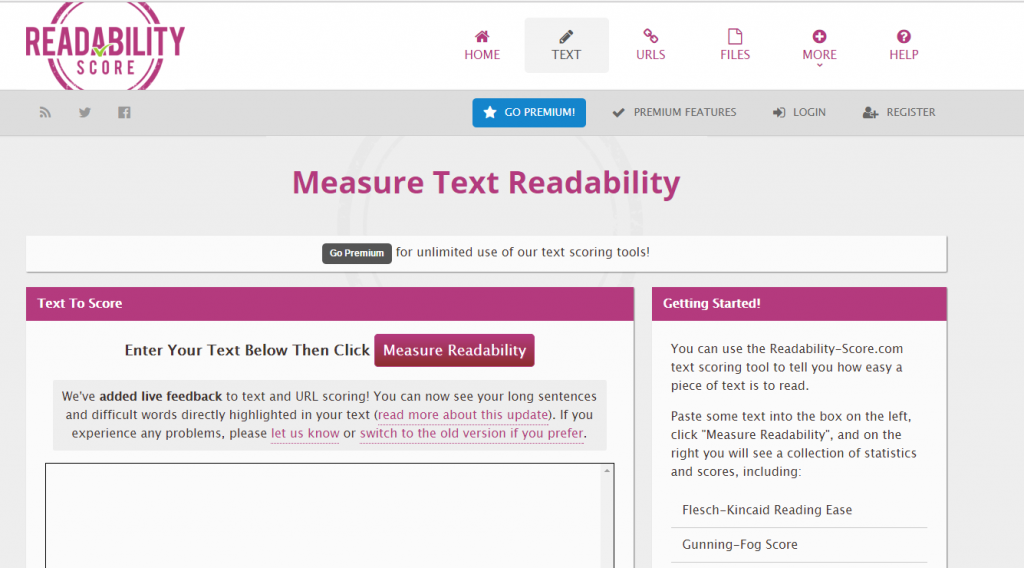
Task: Click the 'let us know' link
Action: (x=305, y=434)
